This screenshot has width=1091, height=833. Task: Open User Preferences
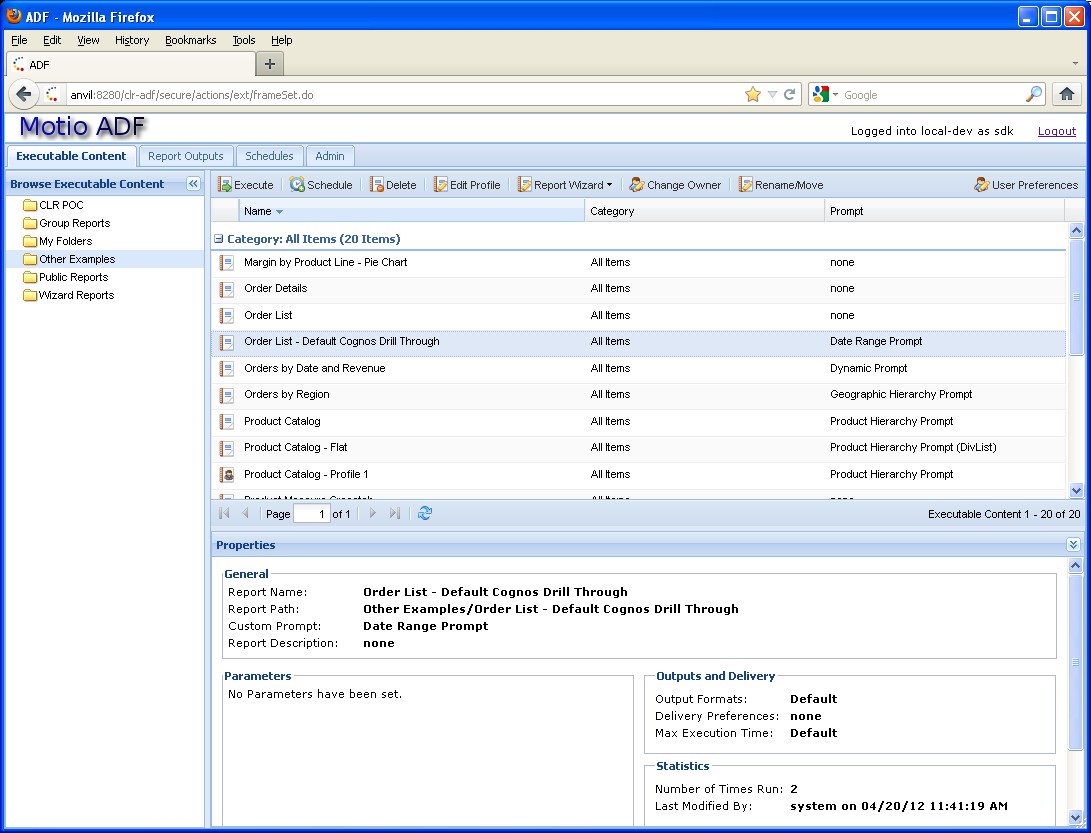click(1026, 184)
